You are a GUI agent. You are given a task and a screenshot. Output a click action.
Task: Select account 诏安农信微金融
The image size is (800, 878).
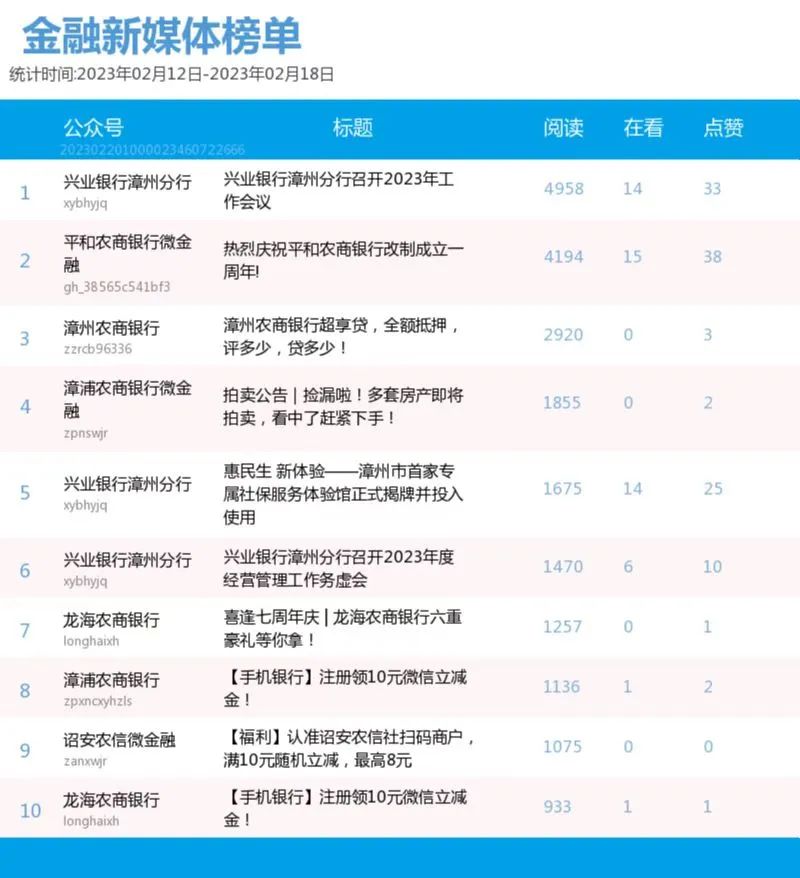tap(119, 740)
